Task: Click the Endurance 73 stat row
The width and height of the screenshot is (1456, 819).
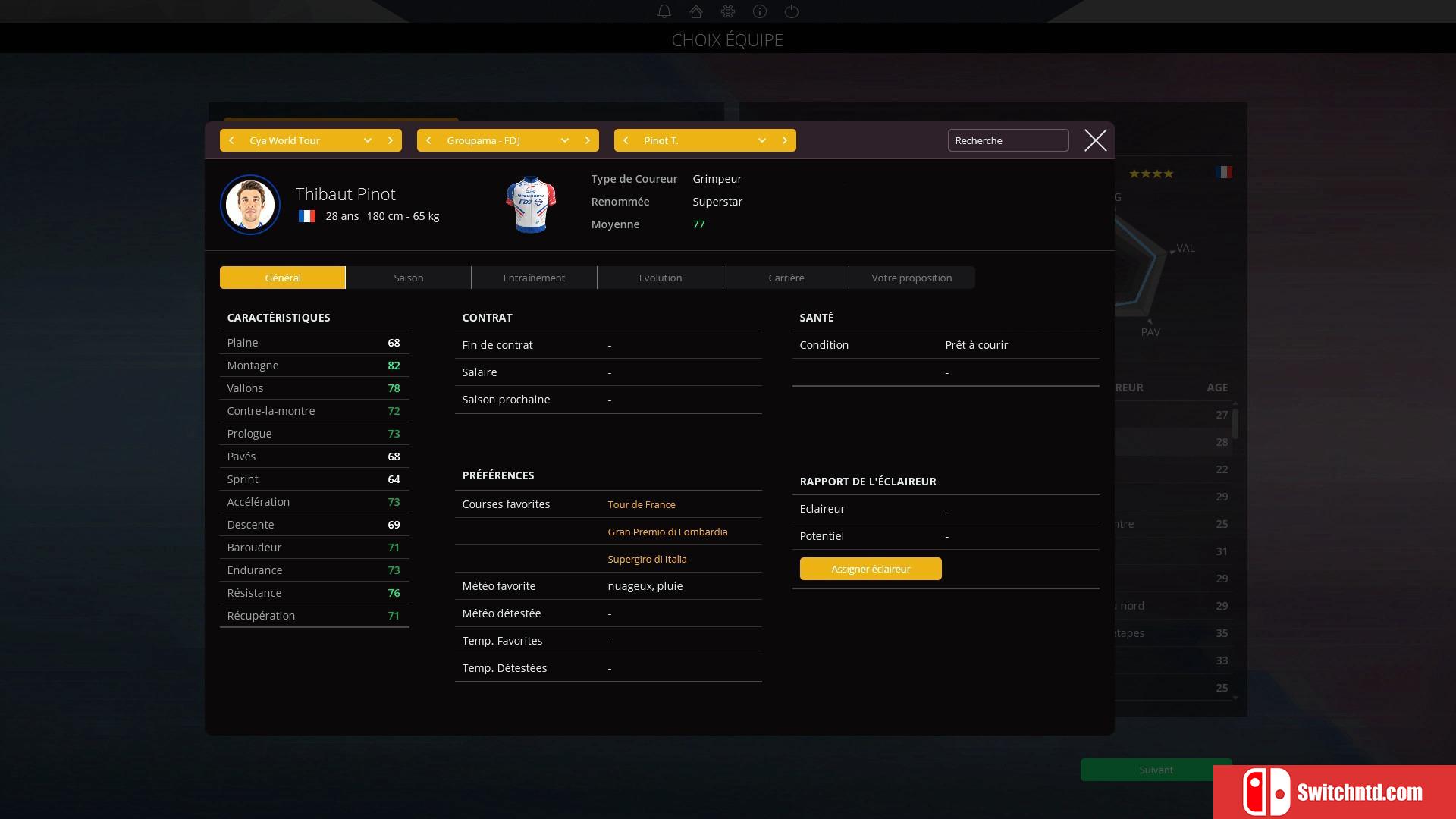Action: (314, 570)
